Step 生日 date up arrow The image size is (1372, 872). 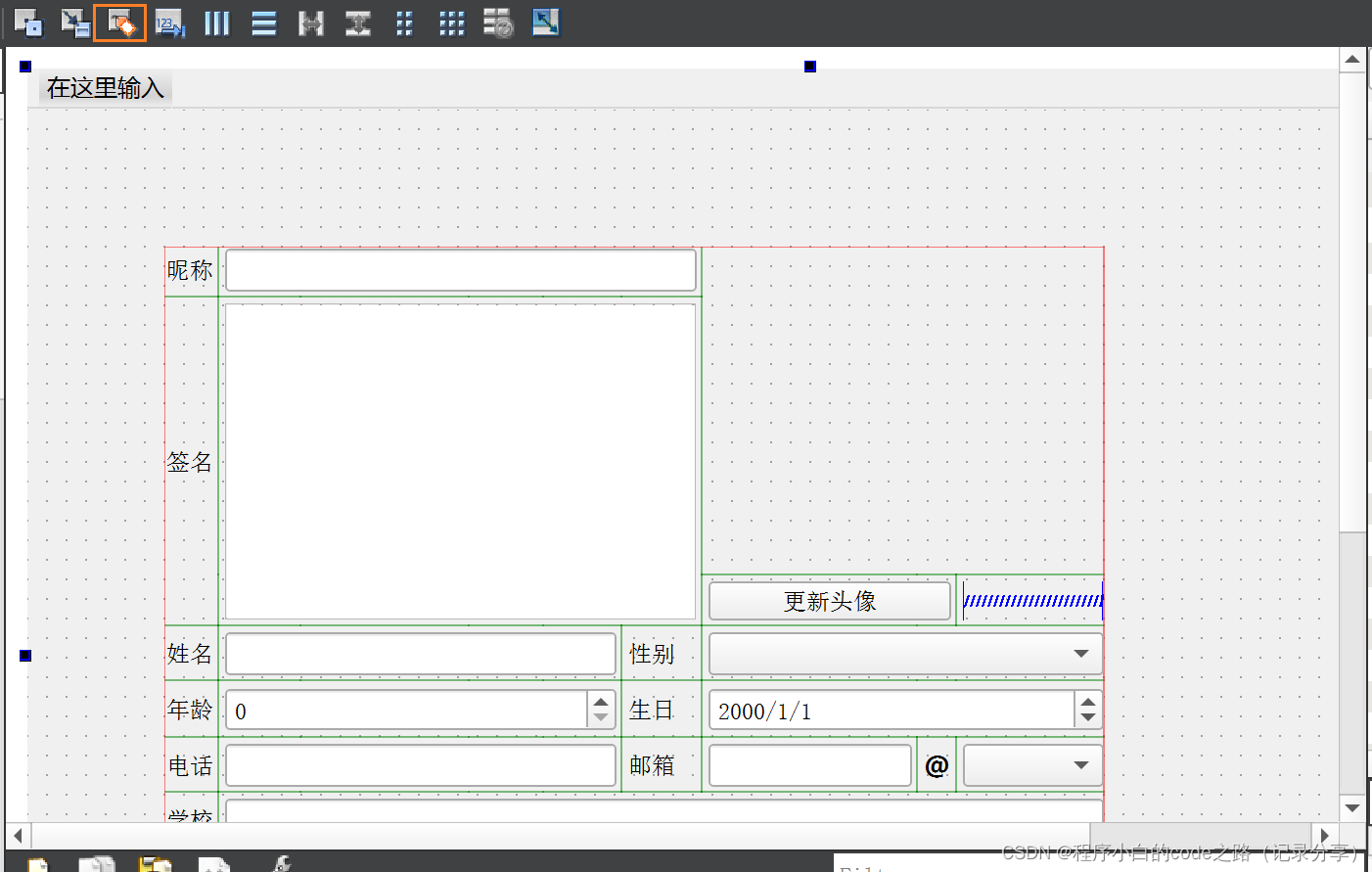click(1088, 701)
